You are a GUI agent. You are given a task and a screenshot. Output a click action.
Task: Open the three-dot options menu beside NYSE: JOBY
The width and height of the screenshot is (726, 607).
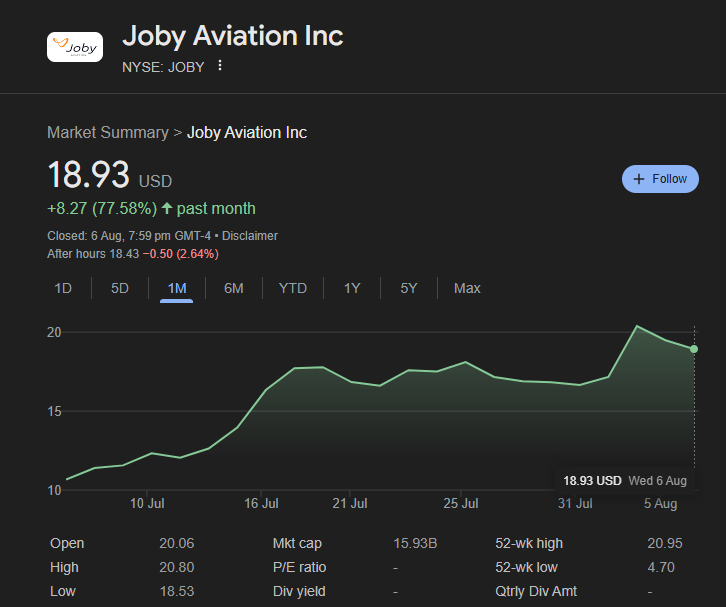(x=220, y=66)
